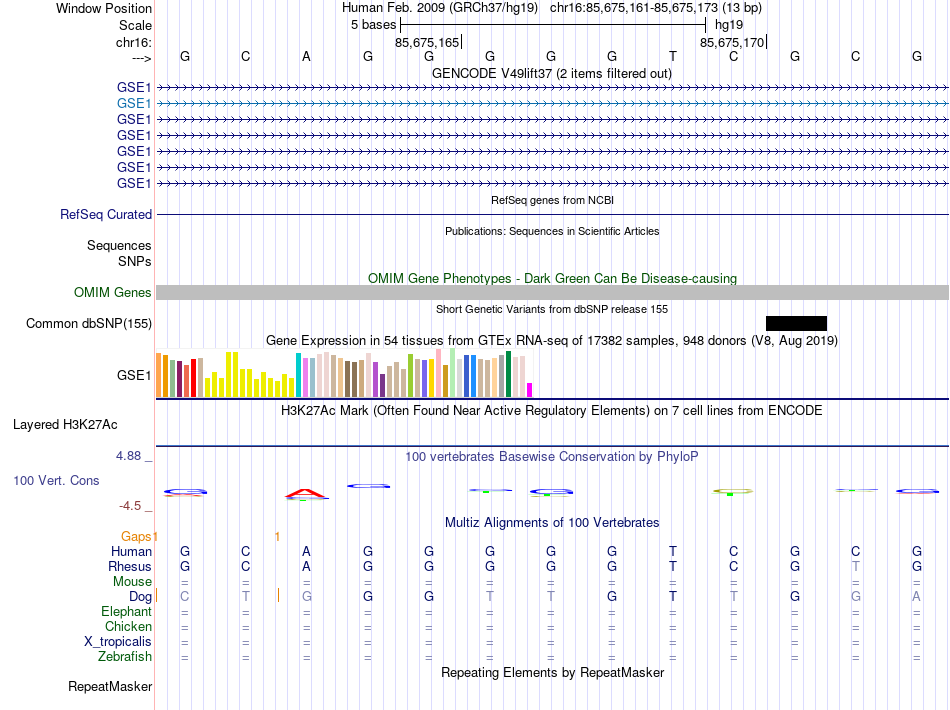Image resolution: width=950 pixels, height=710 pixels.
Task: Click the cyan bar in GTEx chart
Action: (x=298, y=375)
